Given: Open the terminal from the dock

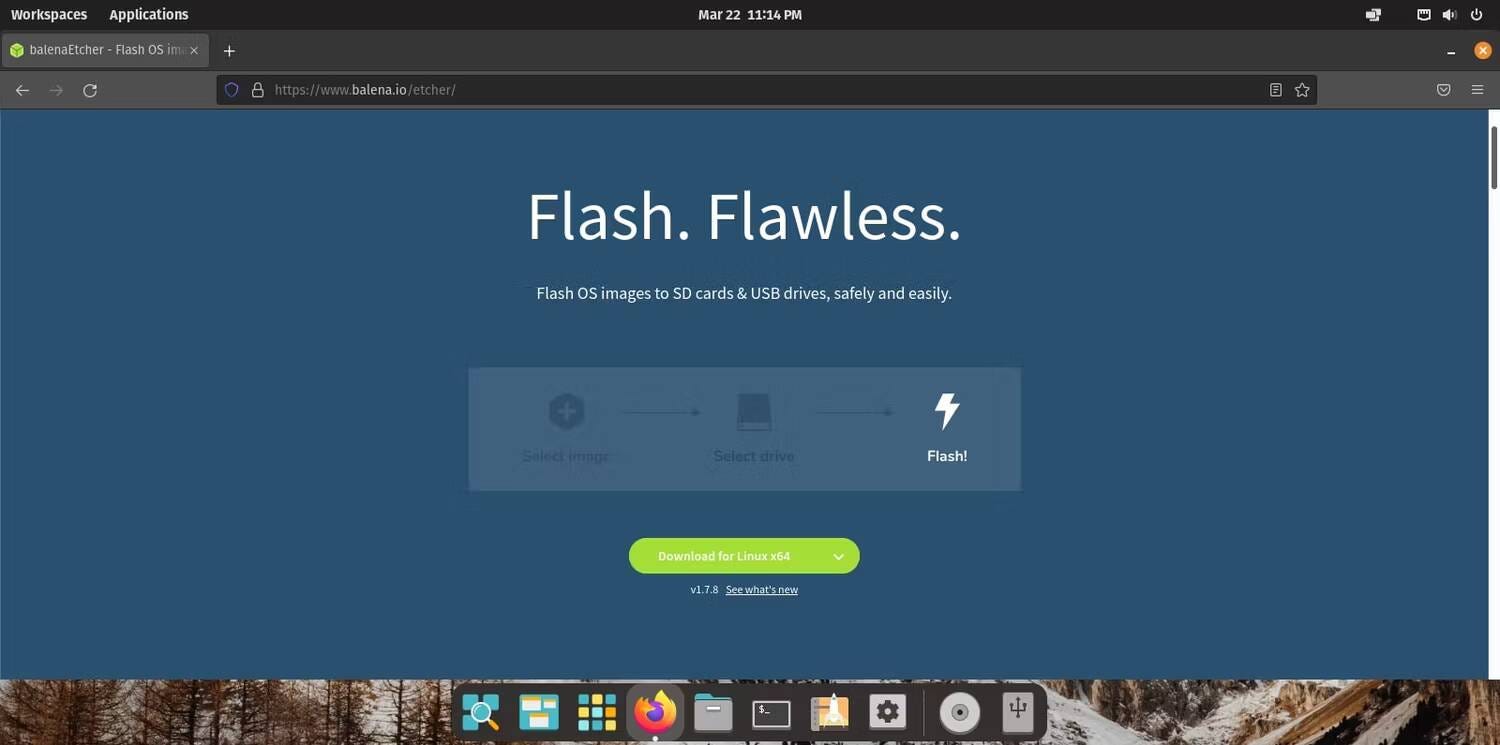Looking at the screenshot, I should tap(769, 711).
